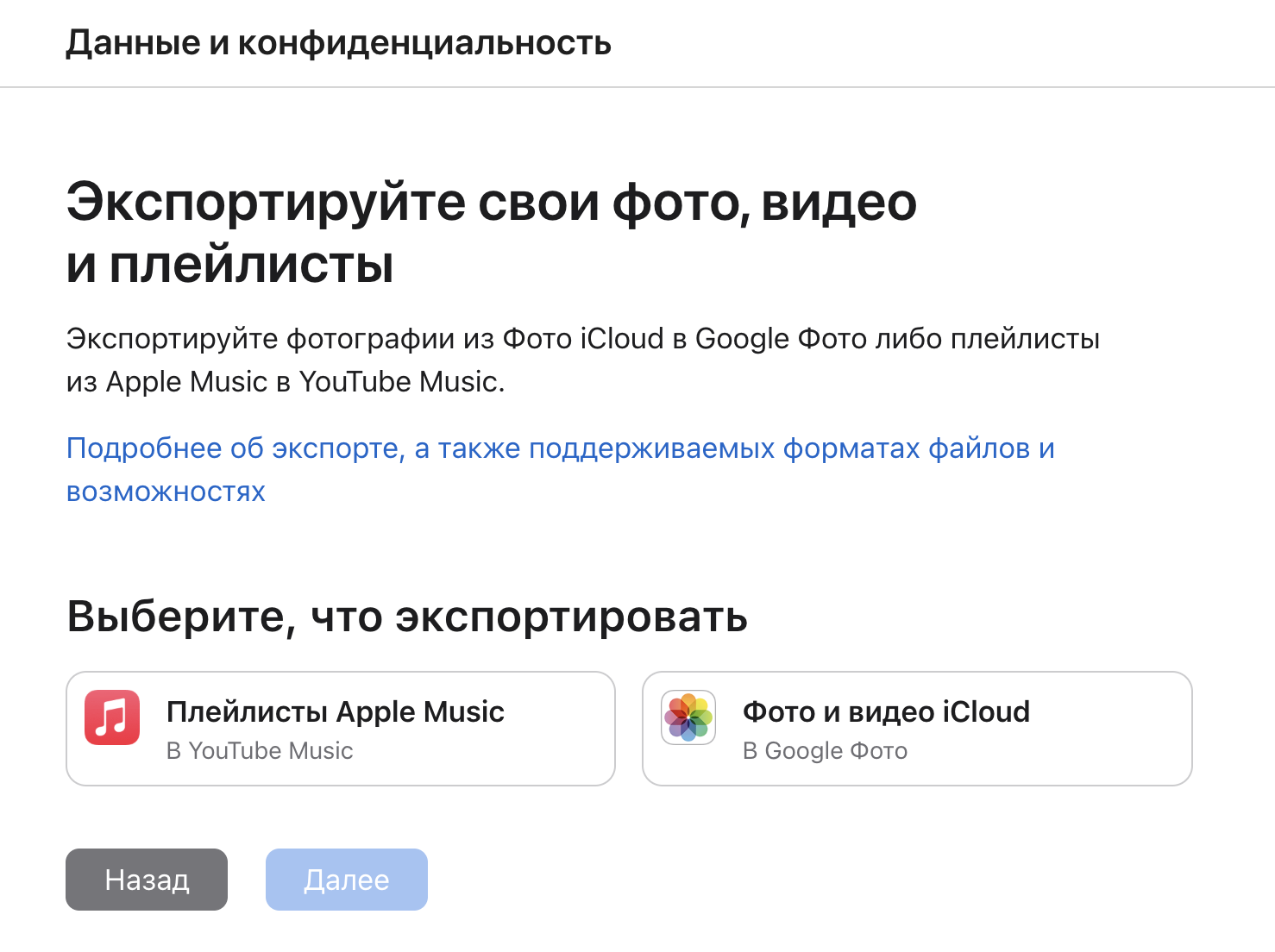Click the В YouTube Music subtitle
This screenshot has height=952, width=1275.
point(260,751)
